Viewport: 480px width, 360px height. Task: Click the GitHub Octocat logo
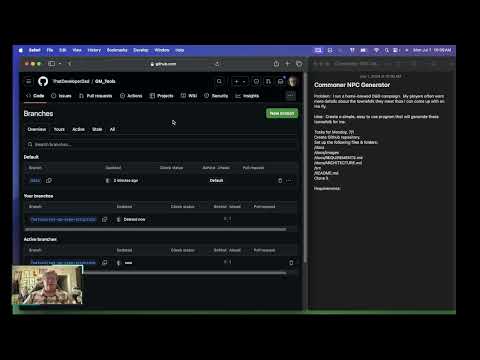point(43,81)
